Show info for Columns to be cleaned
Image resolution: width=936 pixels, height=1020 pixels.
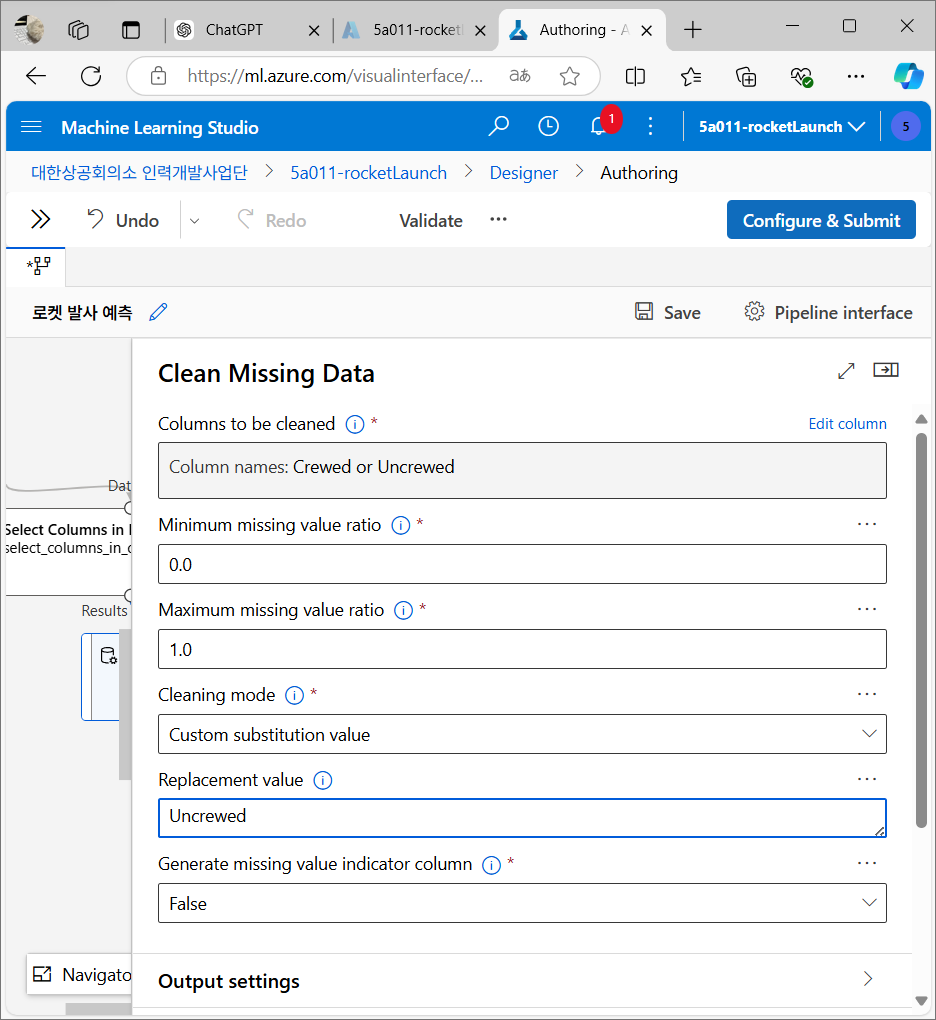[x=354, y=424]
